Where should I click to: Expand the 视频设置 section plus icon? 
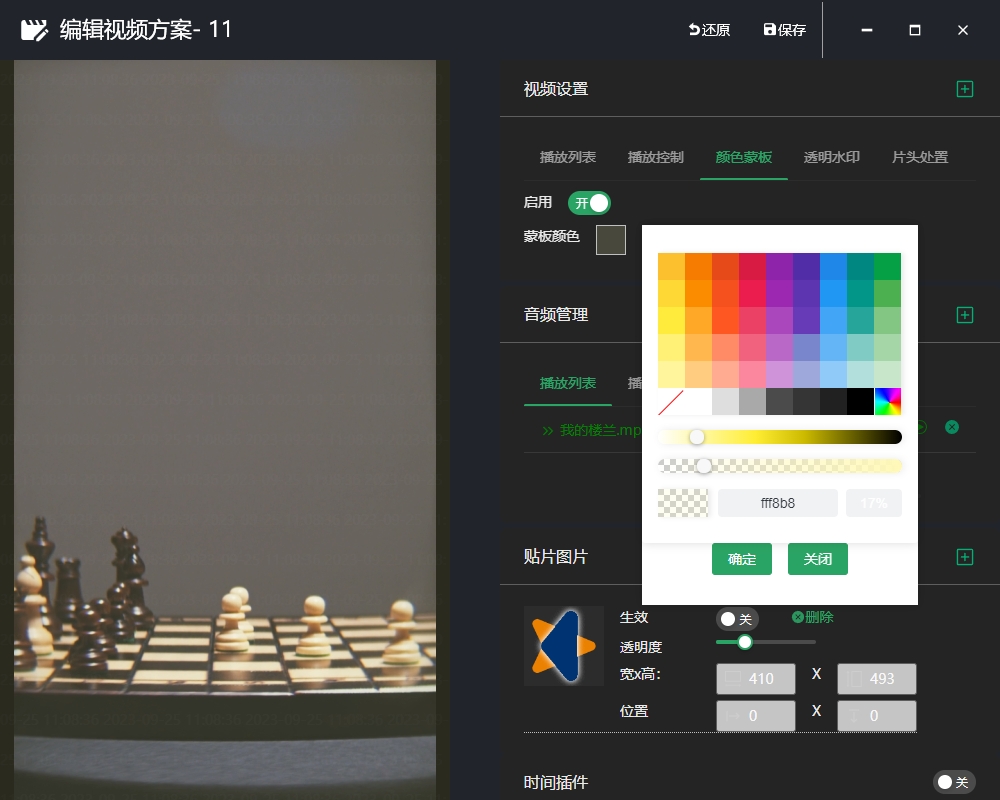pos(965,89)
